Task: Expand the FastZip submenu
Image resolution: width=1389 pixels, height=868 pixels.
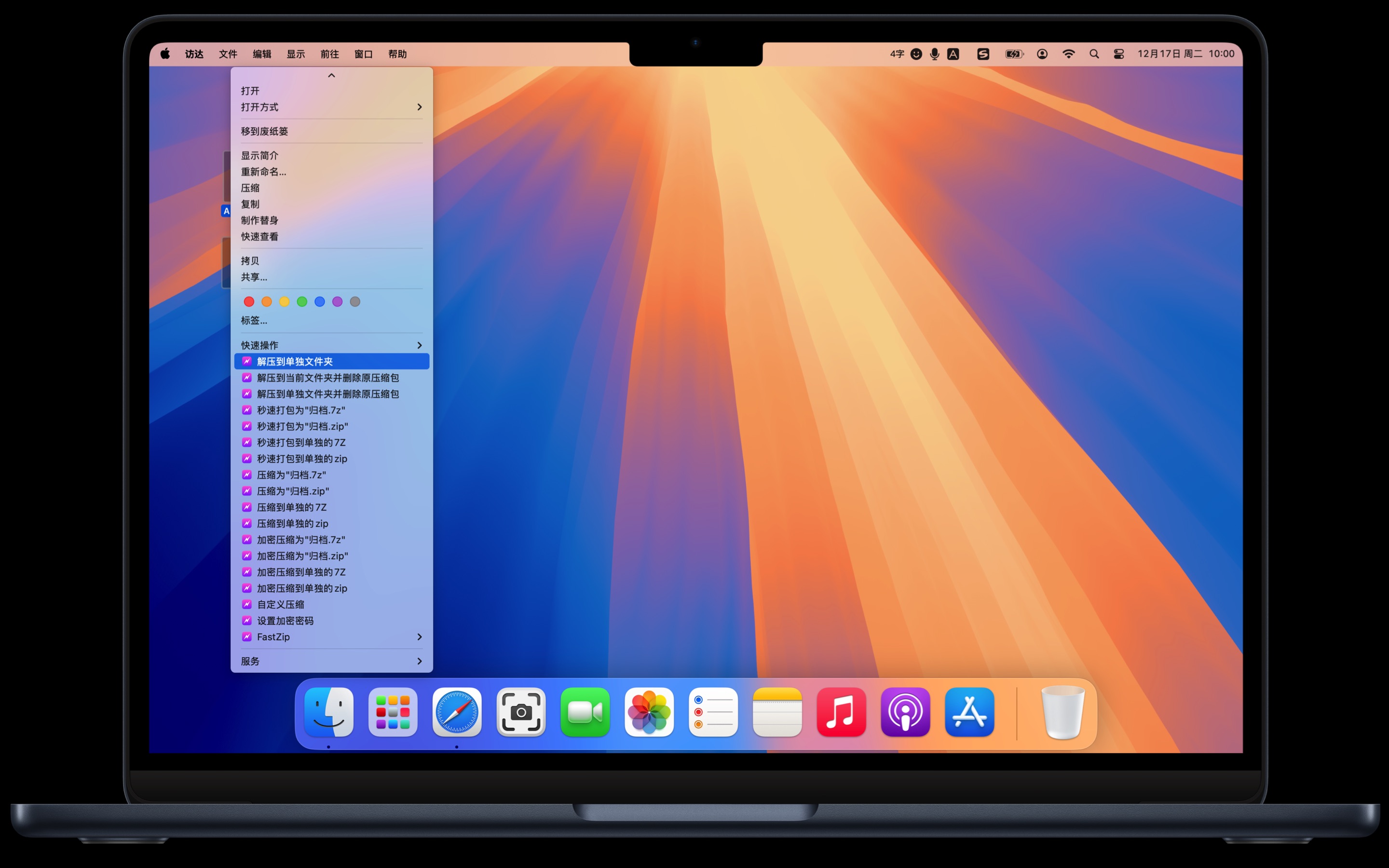Action: pos(332,637)
